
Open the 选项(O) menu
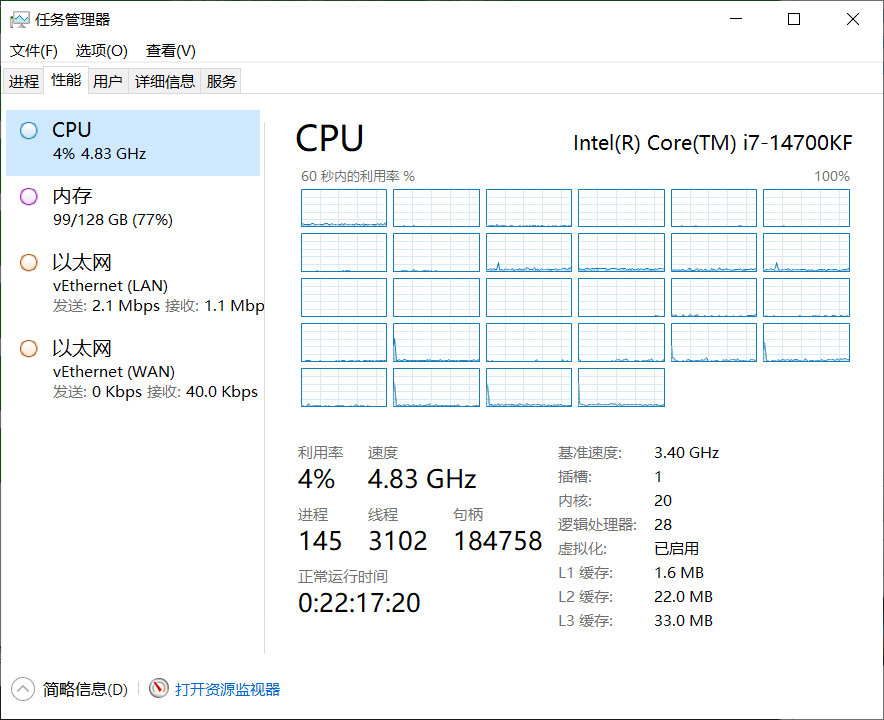point(102,50)
